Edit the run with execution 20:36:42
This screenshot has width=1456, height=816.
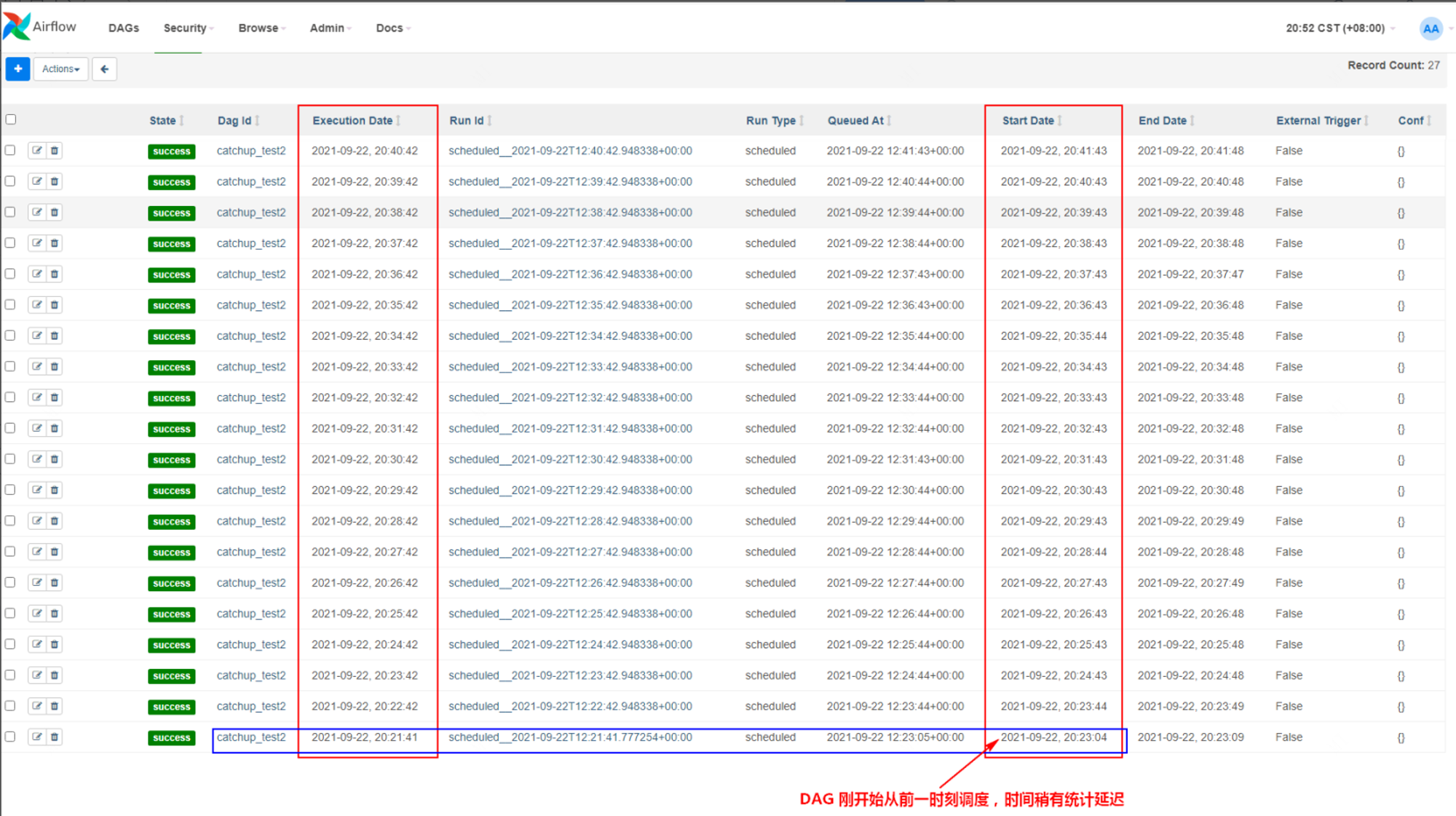[x=36, y=274]
